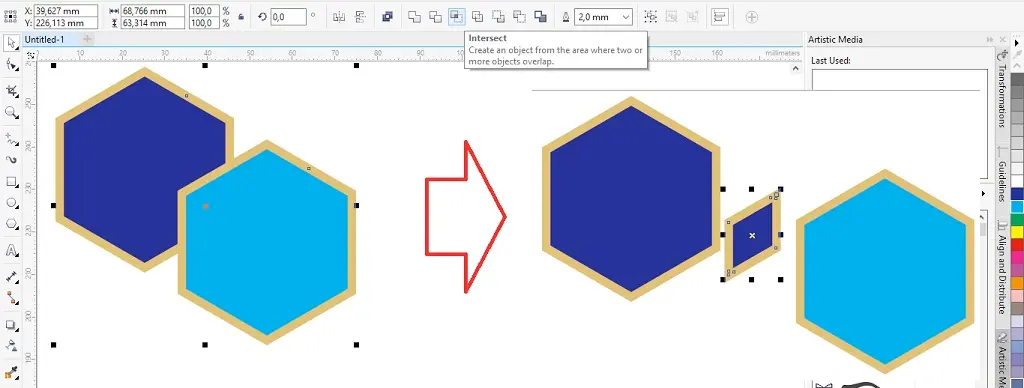
Task: Select the Artistic Media tool
Action: [11, 159]
